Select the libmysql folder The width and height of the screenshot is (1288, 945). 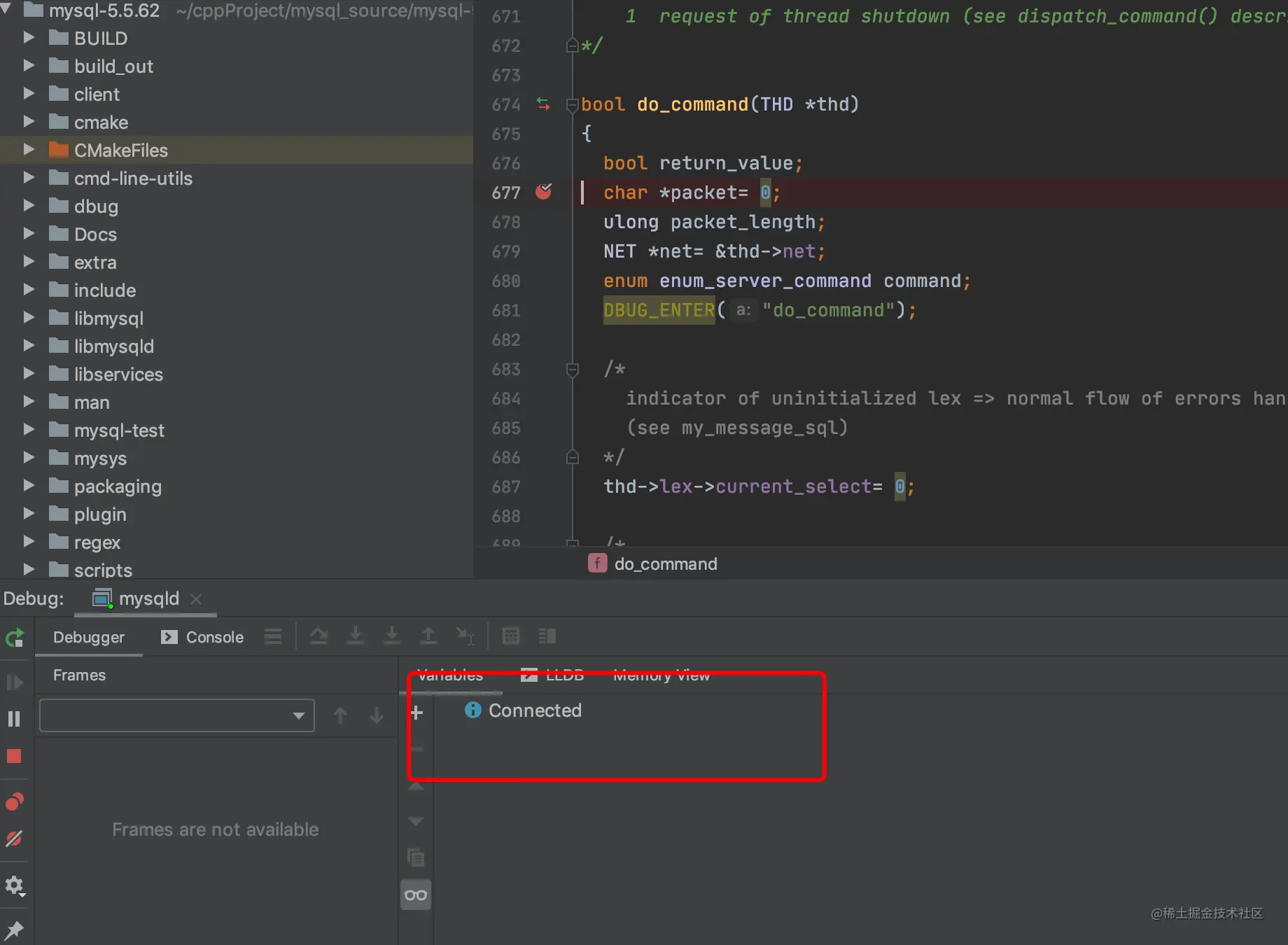[108, 318]
